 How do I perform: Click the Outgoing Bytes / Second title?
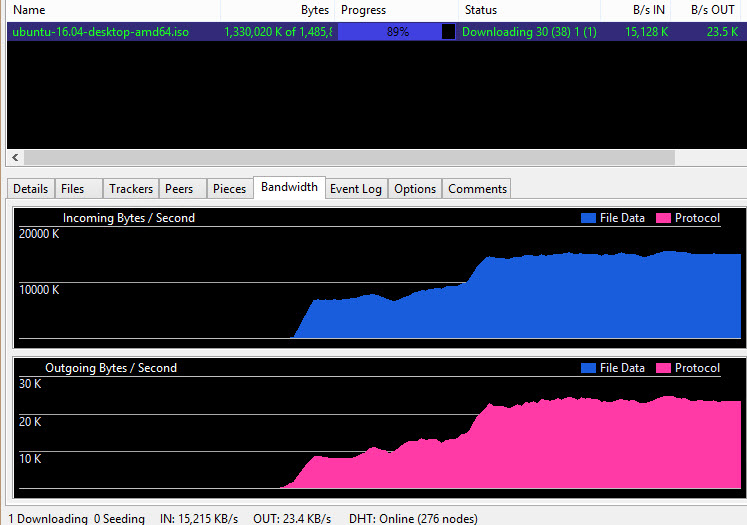tap(111, 368)
